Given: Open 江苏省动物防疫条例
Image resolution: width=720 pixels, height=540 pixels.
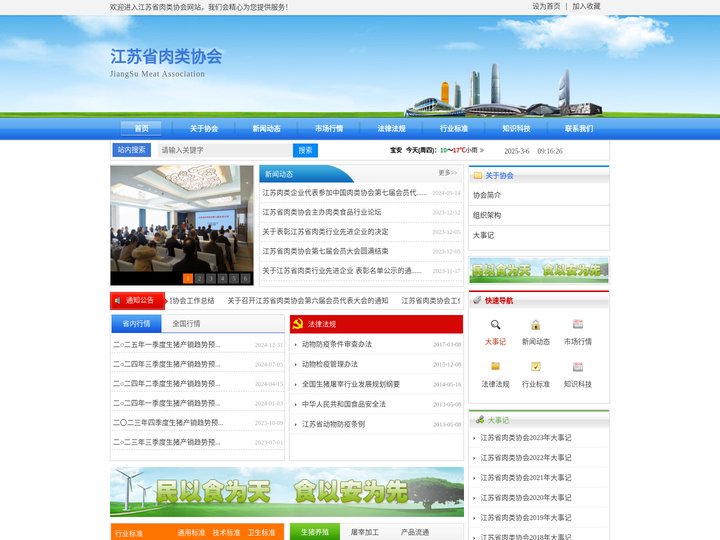Looking at the screenshot, I should [x=333, y=424].
